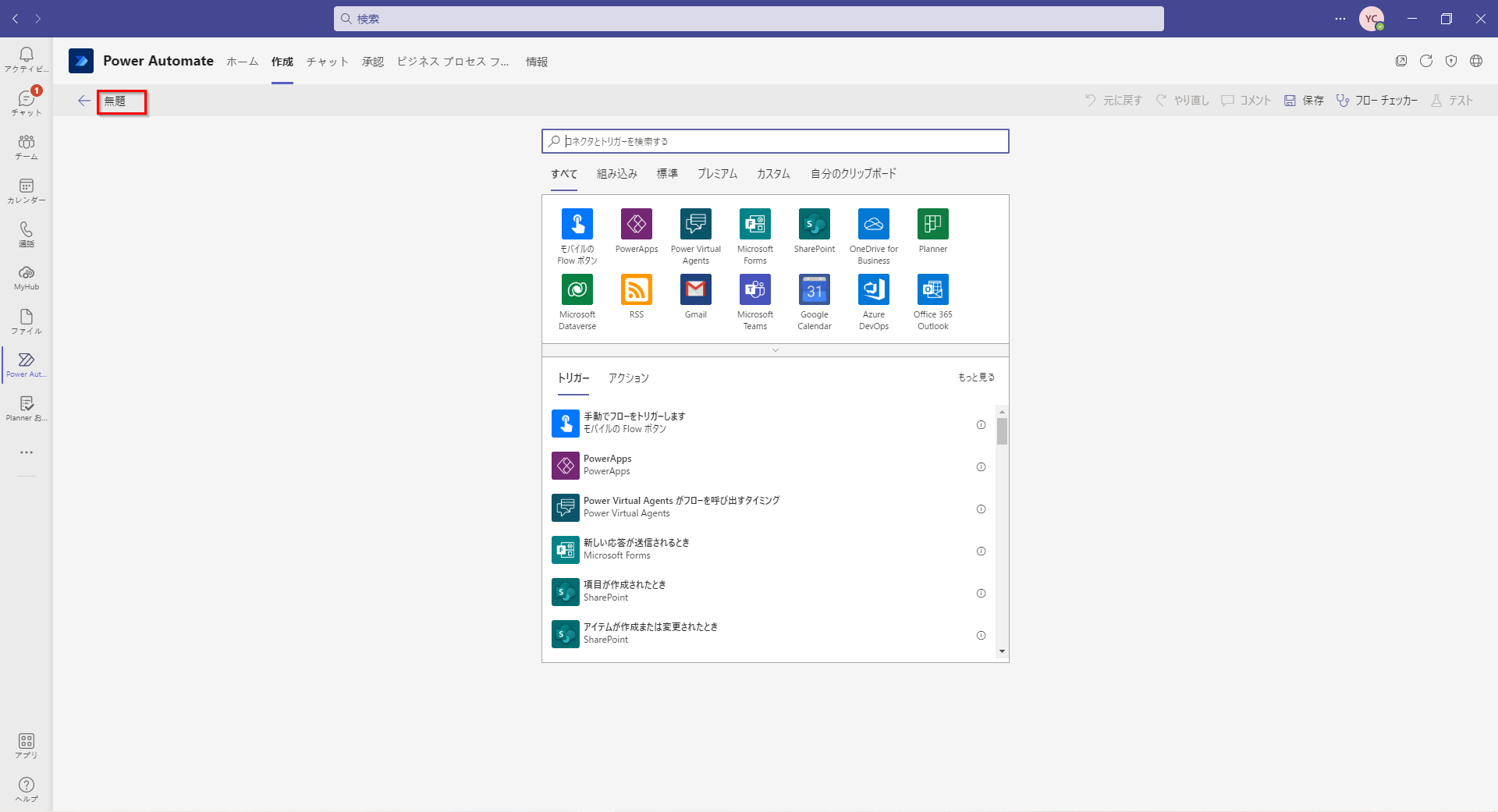Switch to the 情報 tab
This screenshot has height=812, width=1498.
(537, 62)
